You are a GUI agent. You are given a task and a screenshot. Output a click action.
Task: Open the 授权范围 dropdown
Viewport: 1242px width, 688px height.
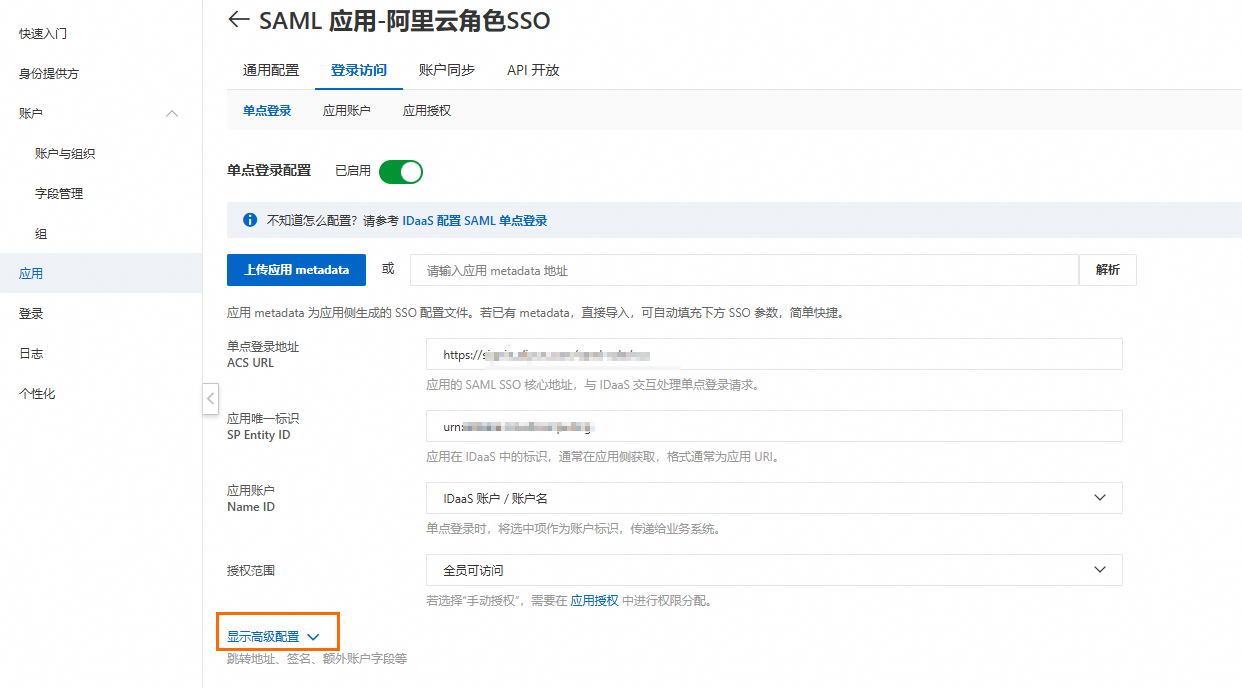point(774,570)
